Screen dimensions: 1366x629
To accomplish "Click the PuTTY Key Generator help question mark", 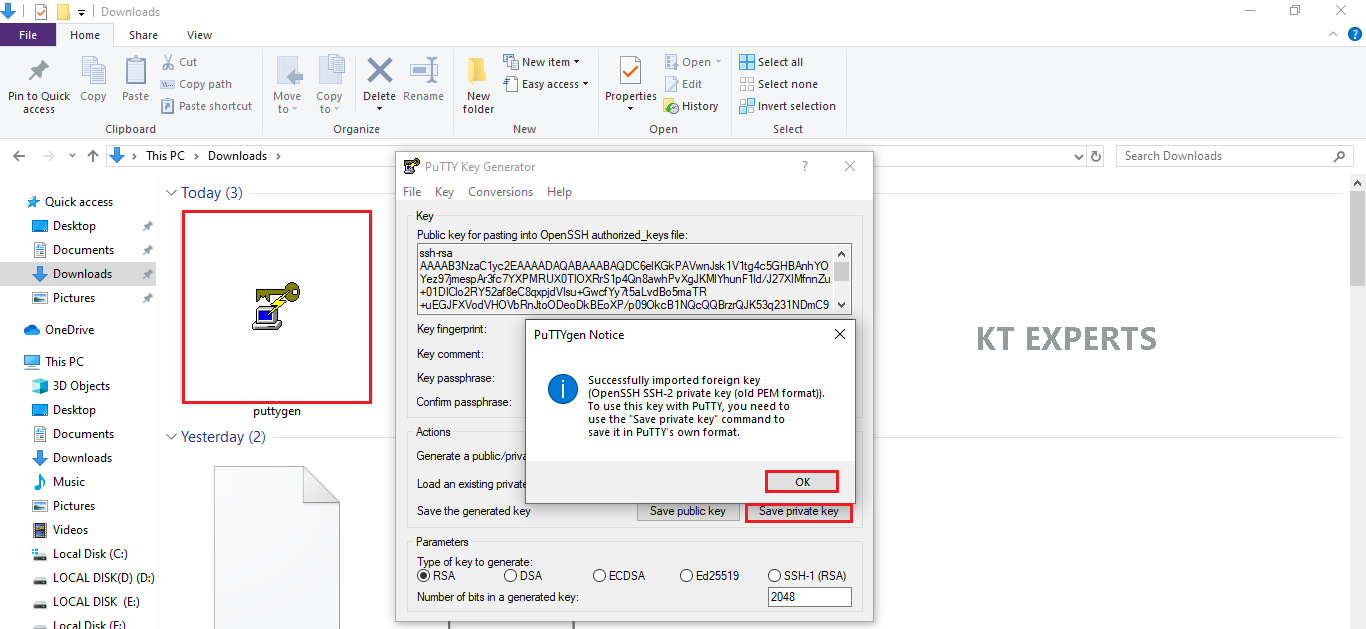I will [805, 167].
